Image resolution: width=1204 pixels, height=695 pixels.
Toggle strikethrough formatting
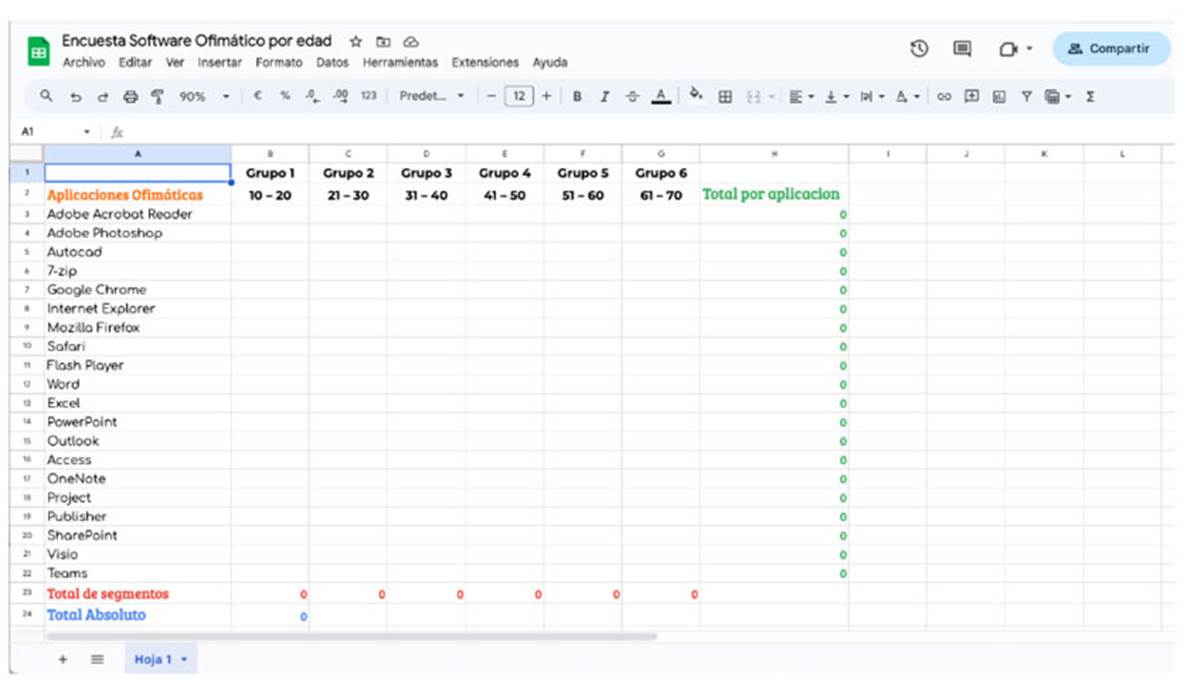(631, 97)
